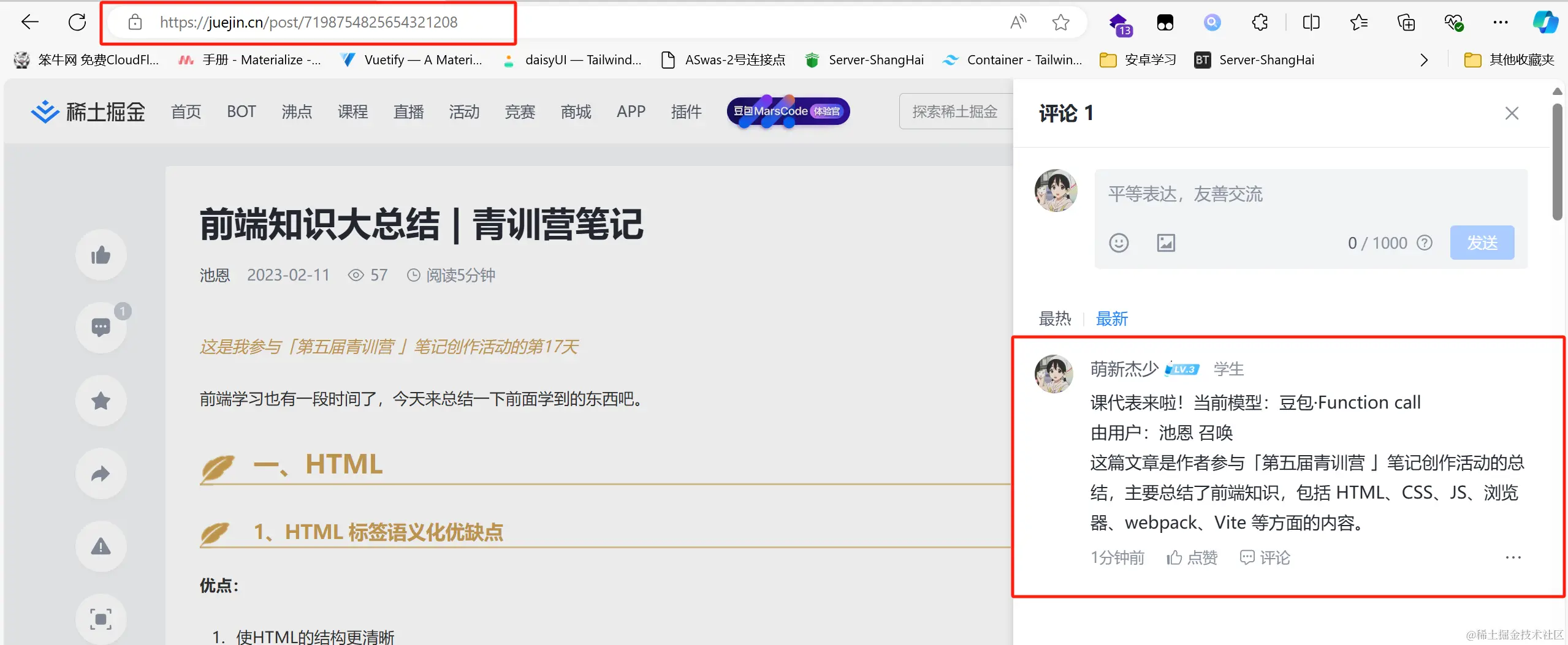The image size is (1568, 645).
Task: Click the juejin.cn address bar URL
Action: [308, 23]
